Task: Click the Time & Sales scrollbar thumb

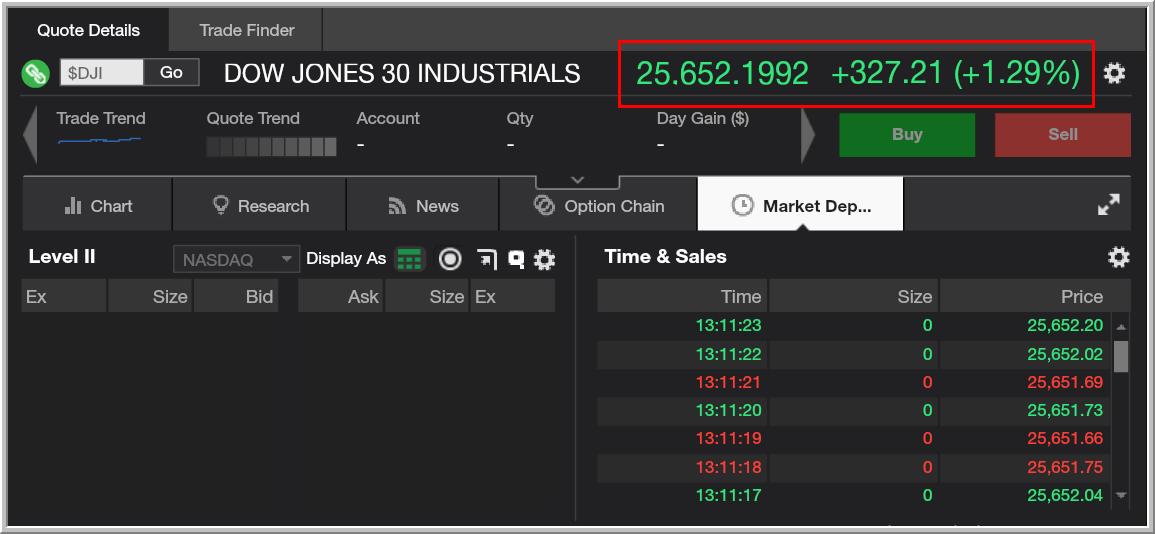Action: pos(1121,356)
